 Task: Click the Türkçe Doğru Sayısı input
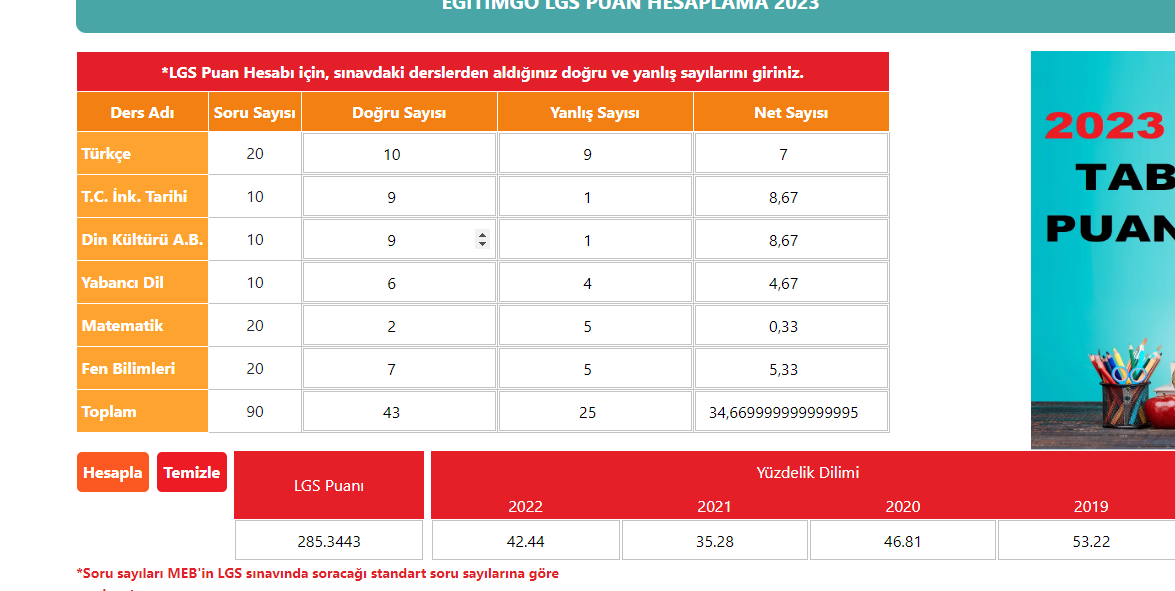point(399,154)
